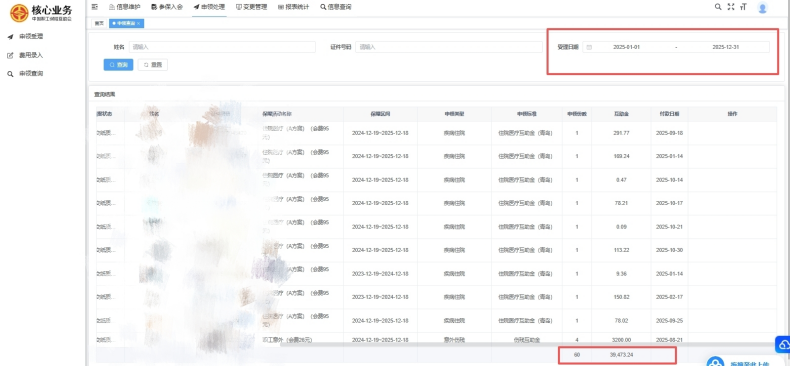Toggle fullscreen with the expand icon
This screenshot has width=790, height=366.
[x=731, y=7]
